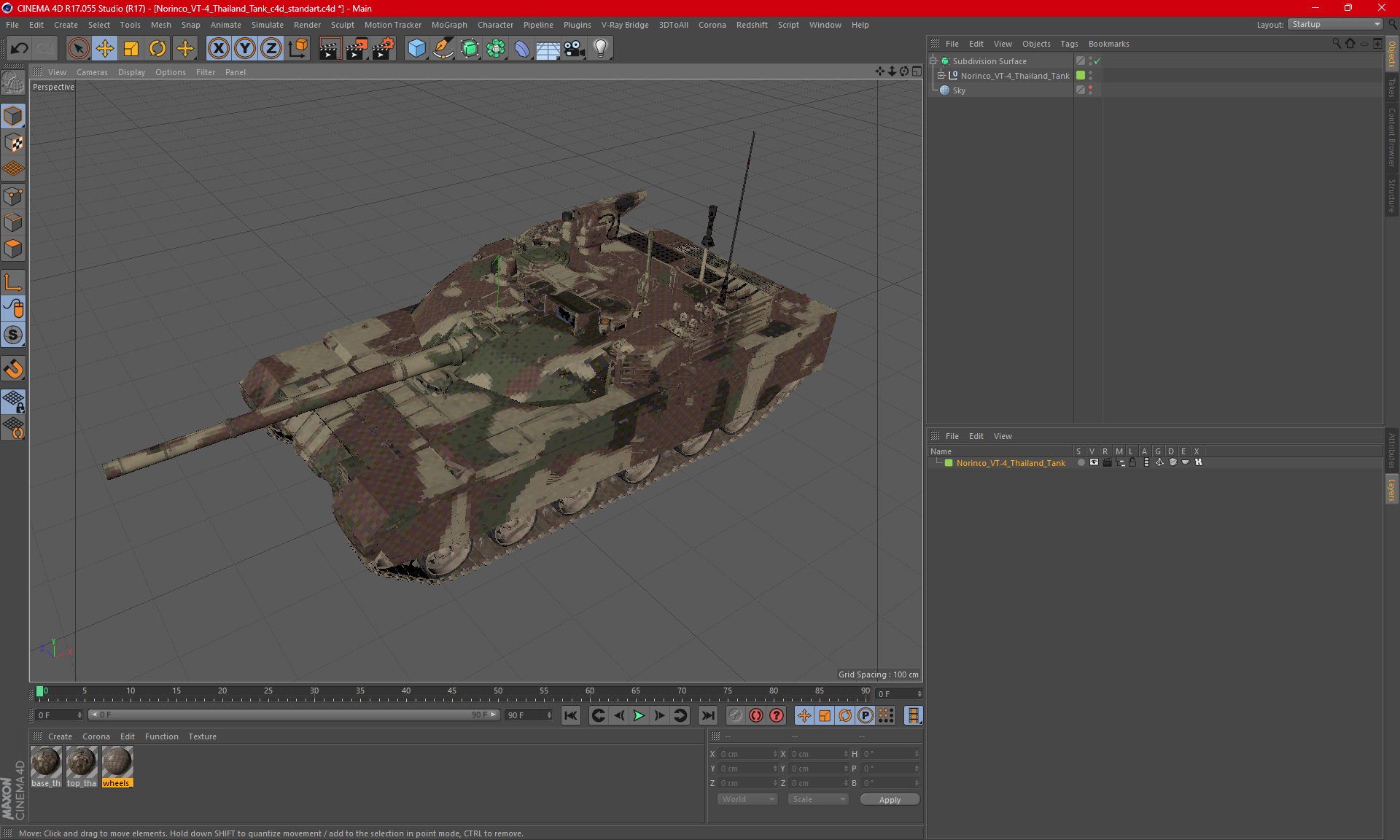The image size is (1400, 840).
Task: Open the Layout Startup dropdown
Action: [x=1336, y=24]
